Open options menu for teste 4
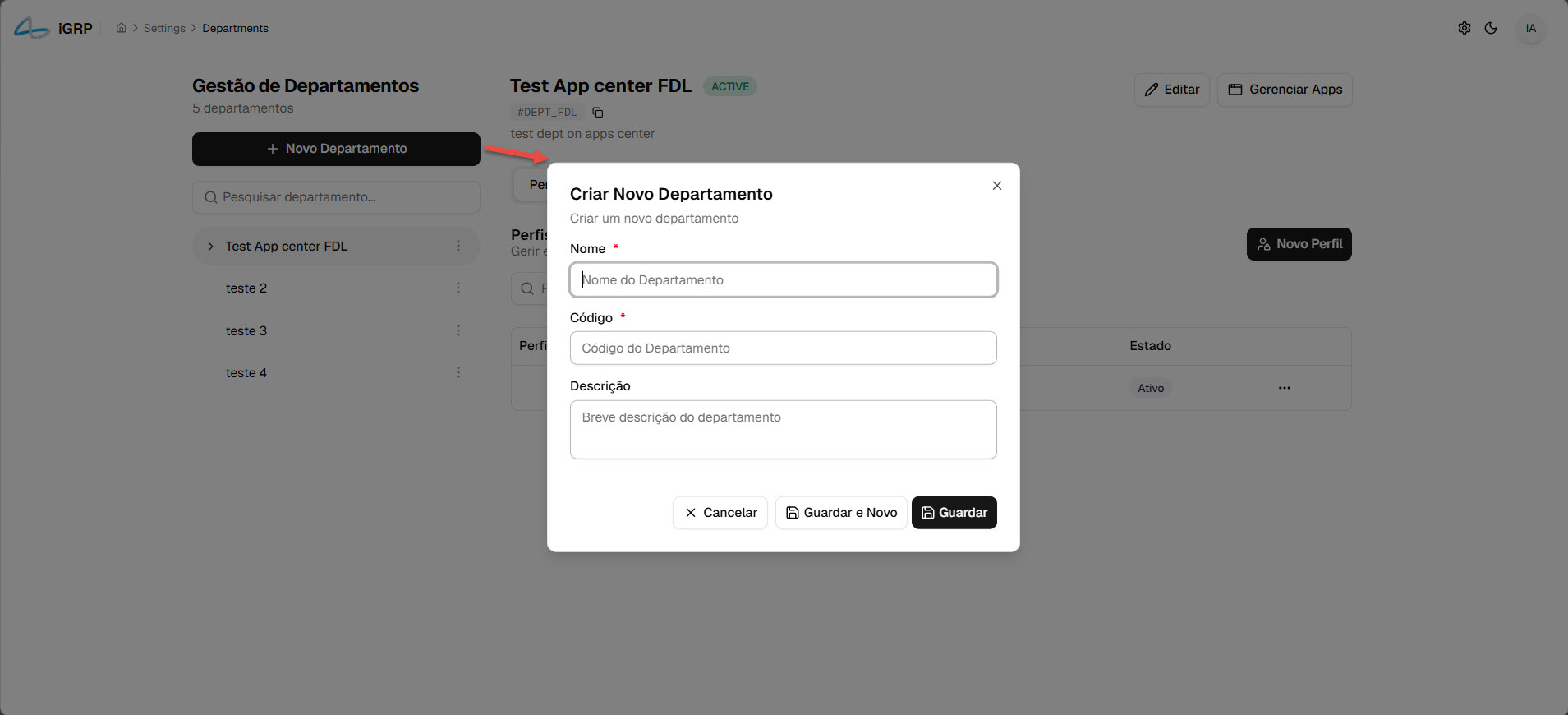This screenshot has height=715, width=1568. (458, 372)
